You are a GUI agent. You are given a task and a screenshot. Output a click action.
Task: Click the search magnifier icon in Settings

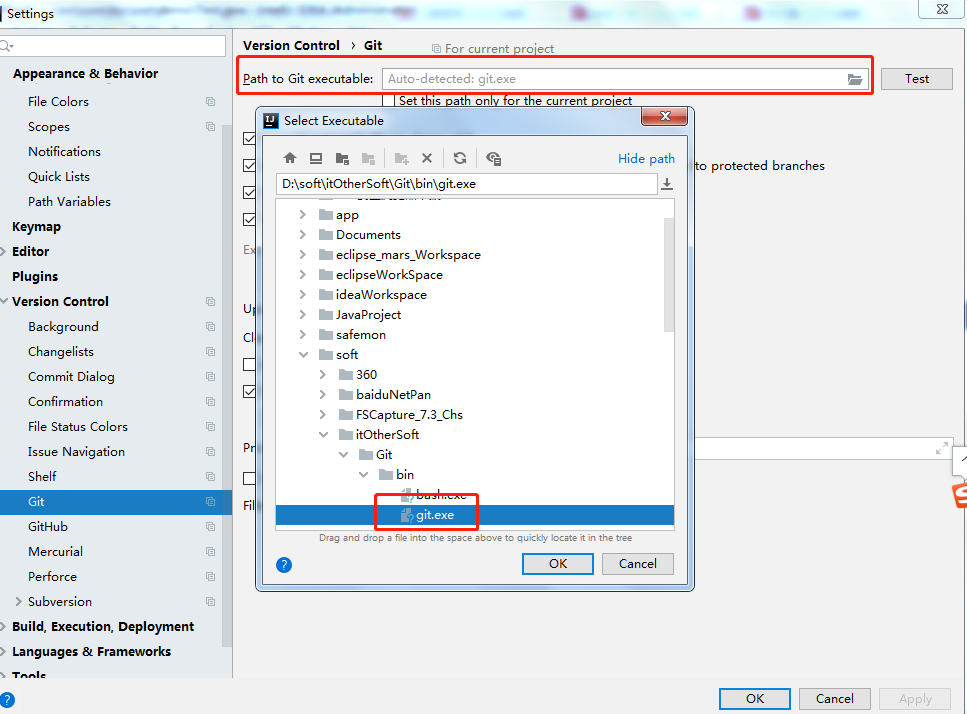coord(6,46)
